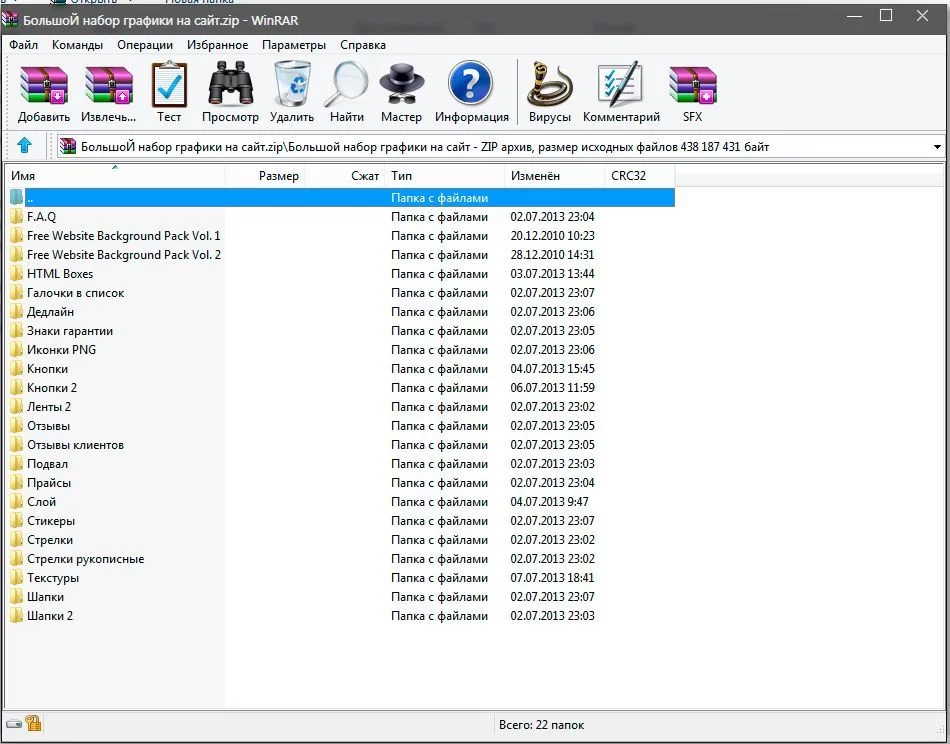Show archive Информация (Info) icon
The height and width of the screenshot is (744, 950).
pyautogui.click(x=472, y=86)
